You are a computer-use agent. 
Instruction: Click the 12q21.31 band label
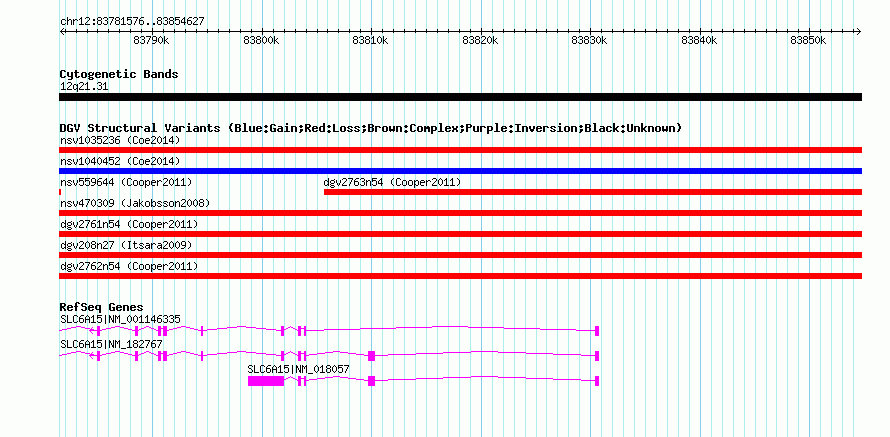(84, 87)
